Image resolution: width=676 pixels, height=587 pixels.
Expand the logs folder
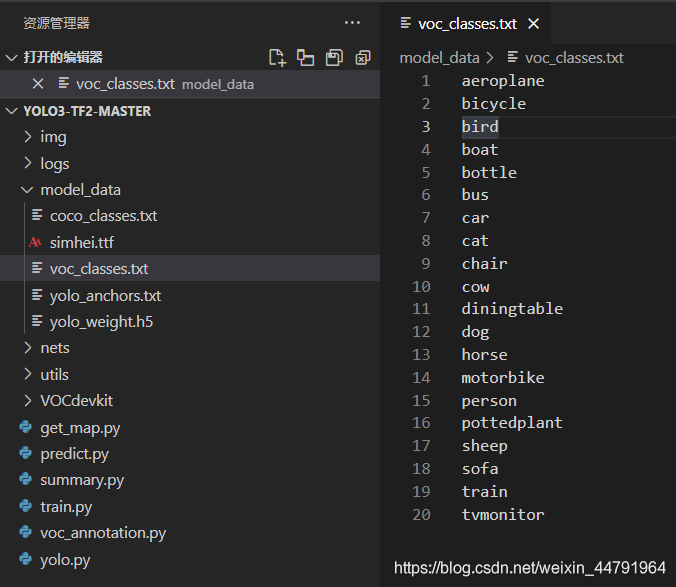tap(28, 163)
